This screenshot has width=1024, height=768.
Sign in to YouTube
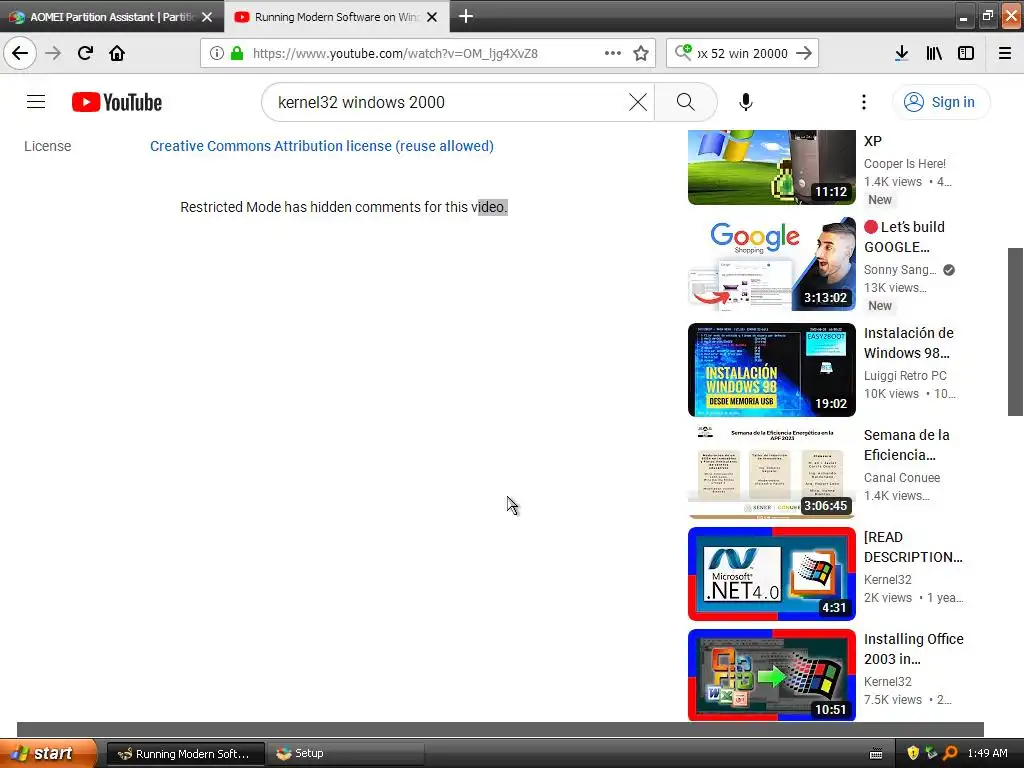[940, 102]
